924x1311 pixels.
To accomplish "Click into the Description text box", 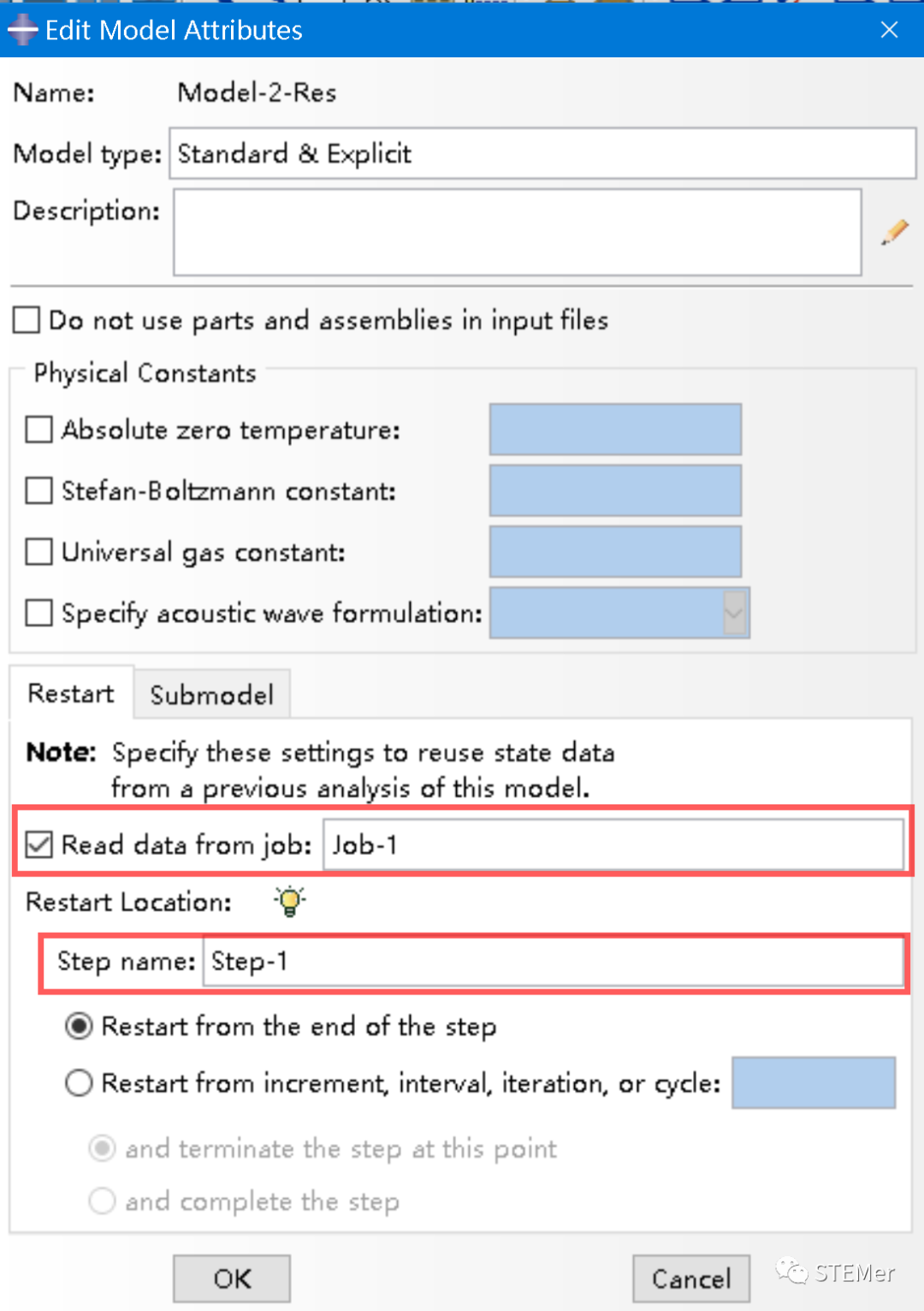I will (517, 232).
